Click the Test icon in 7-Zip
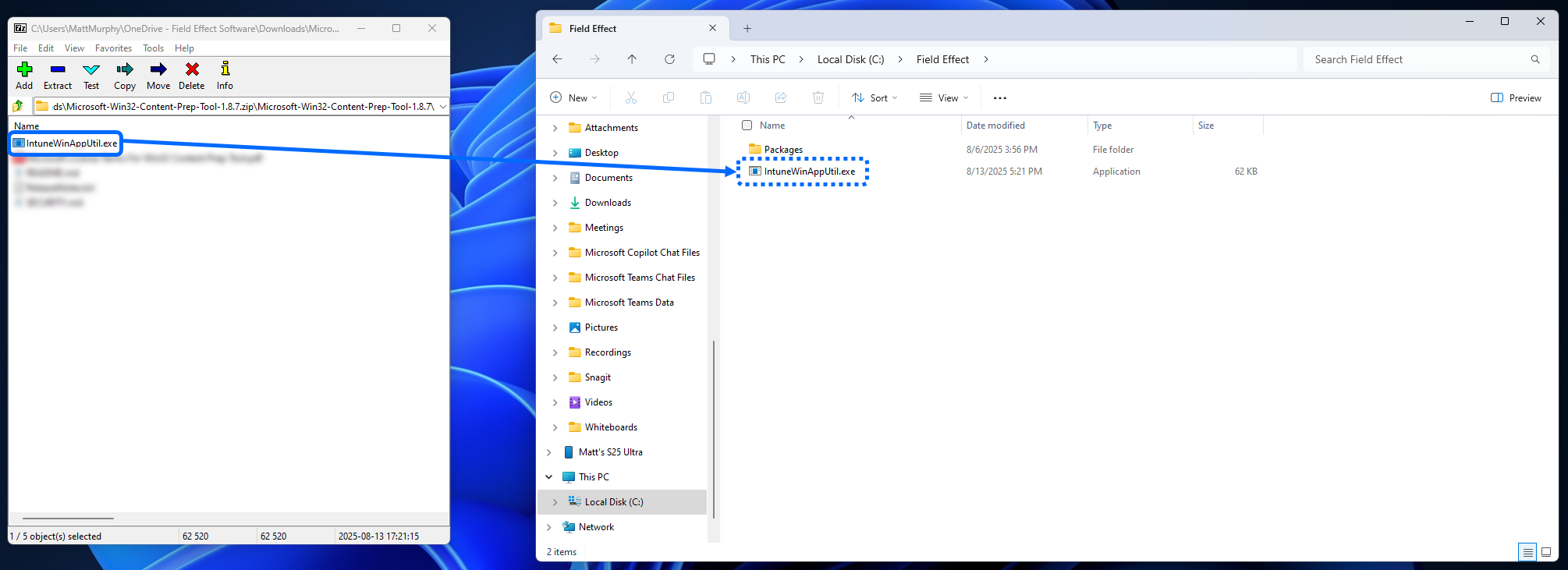The height and width of the screenshot is (570, 1568). (x=91, y=69)
